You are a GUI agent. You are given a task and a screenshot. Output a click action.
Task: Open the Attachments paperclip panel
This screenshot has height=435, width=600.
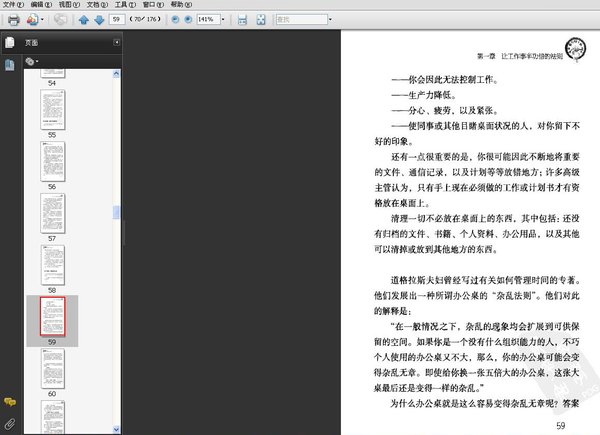click(9, 424)
